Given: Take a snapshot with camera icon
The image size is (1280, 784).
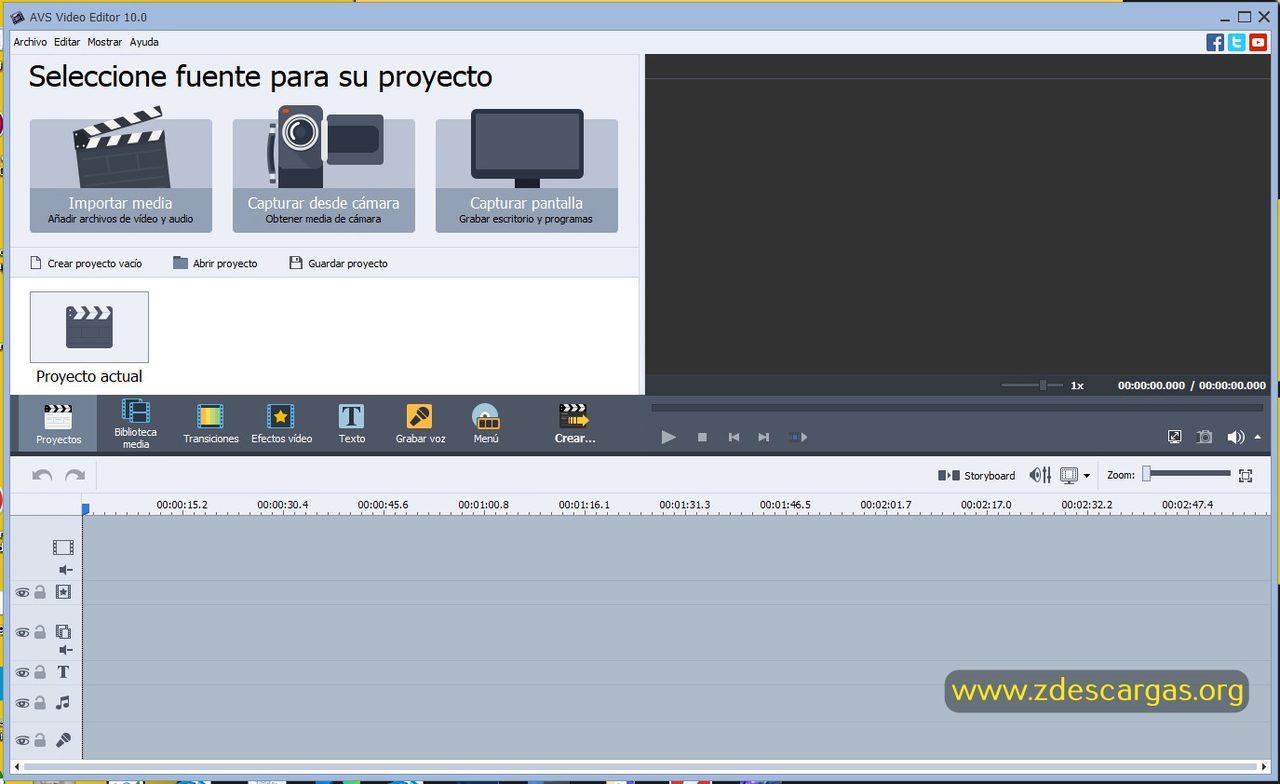Looking at the screenshot, I should (1205, 437).
